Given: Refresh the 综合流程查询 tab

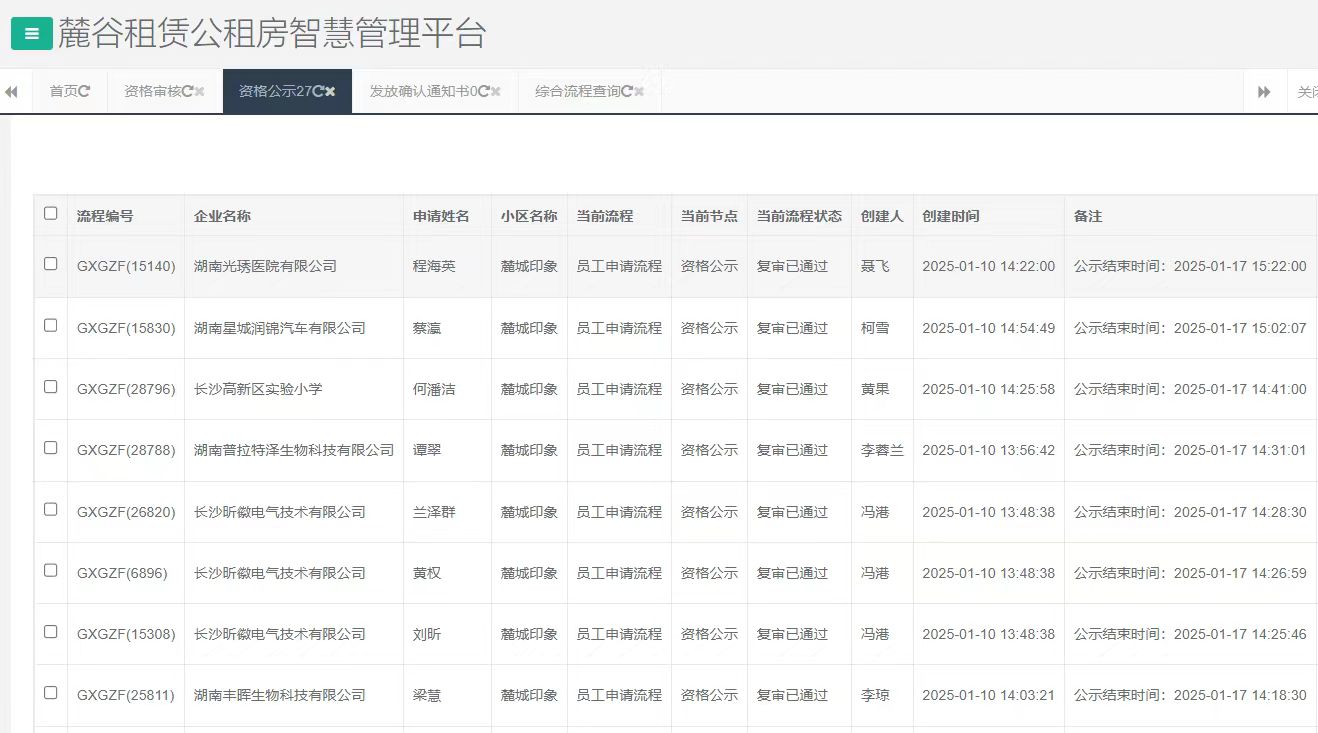Looking at the screenshot, I should [x=629, y=90].
